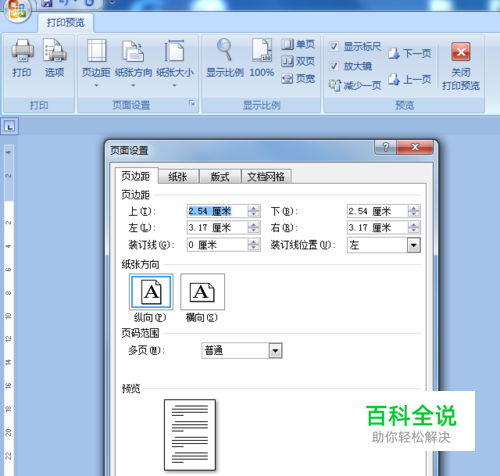Viewport: 500px width, 476px height.
Task: Click the page preview thumbnail
Action: (x=190, y=435)
